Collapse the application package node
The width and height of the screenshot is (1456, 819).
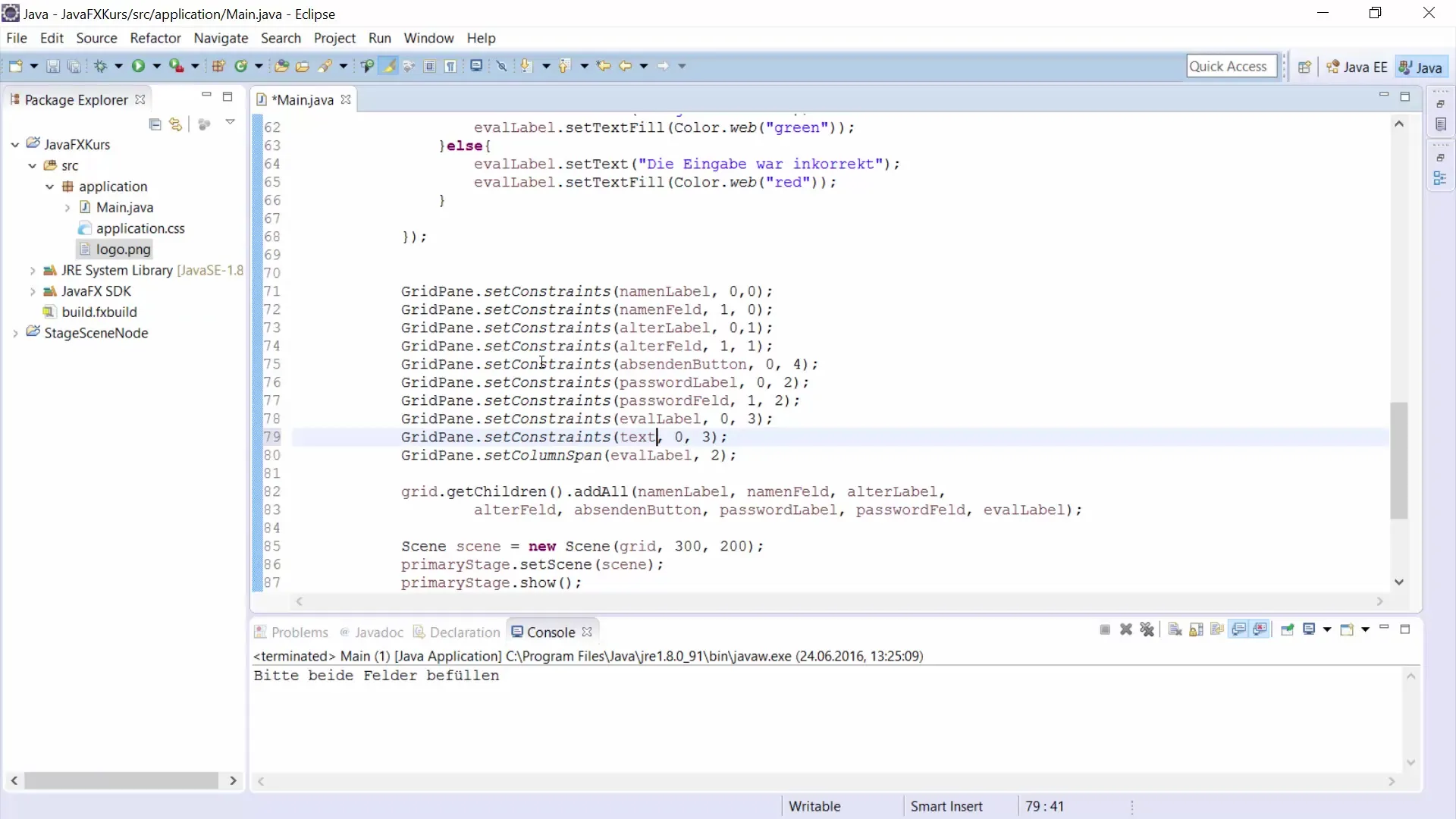click(49, 187)
